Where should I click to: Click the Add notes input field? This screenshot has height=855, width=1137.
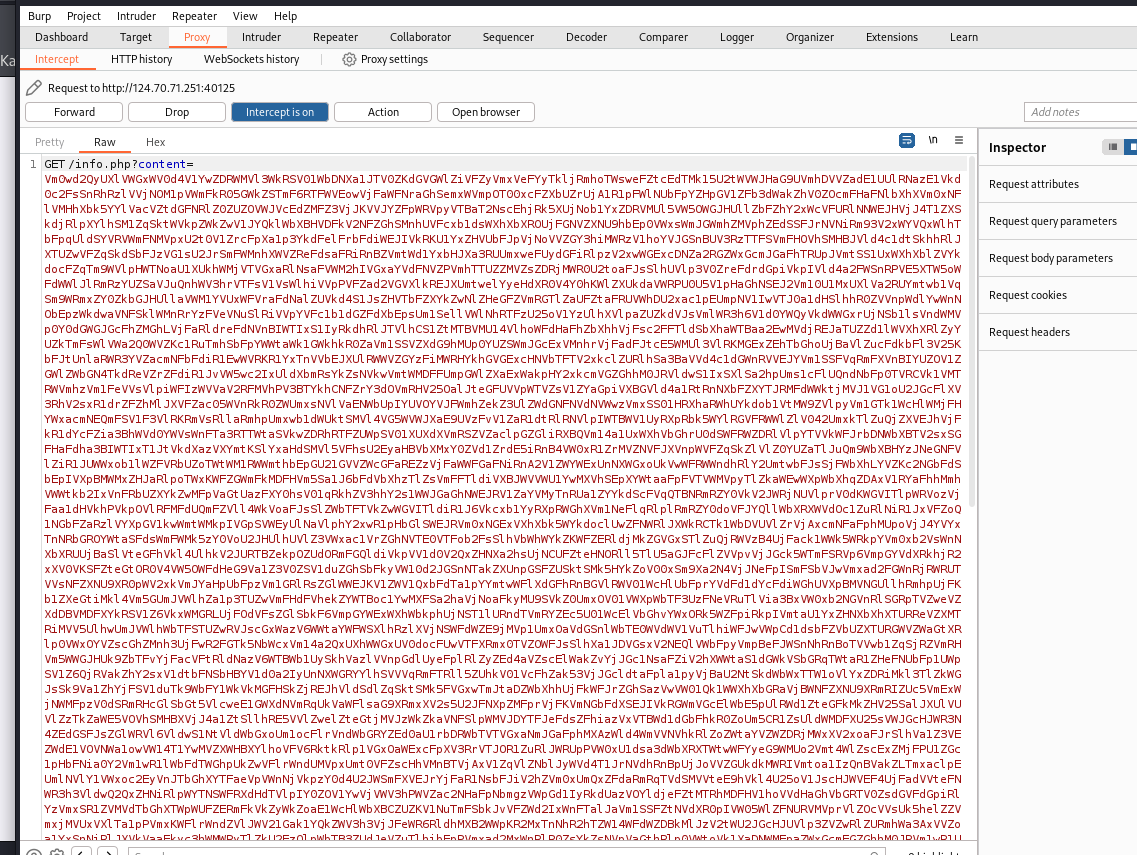tap(1080, 112)
